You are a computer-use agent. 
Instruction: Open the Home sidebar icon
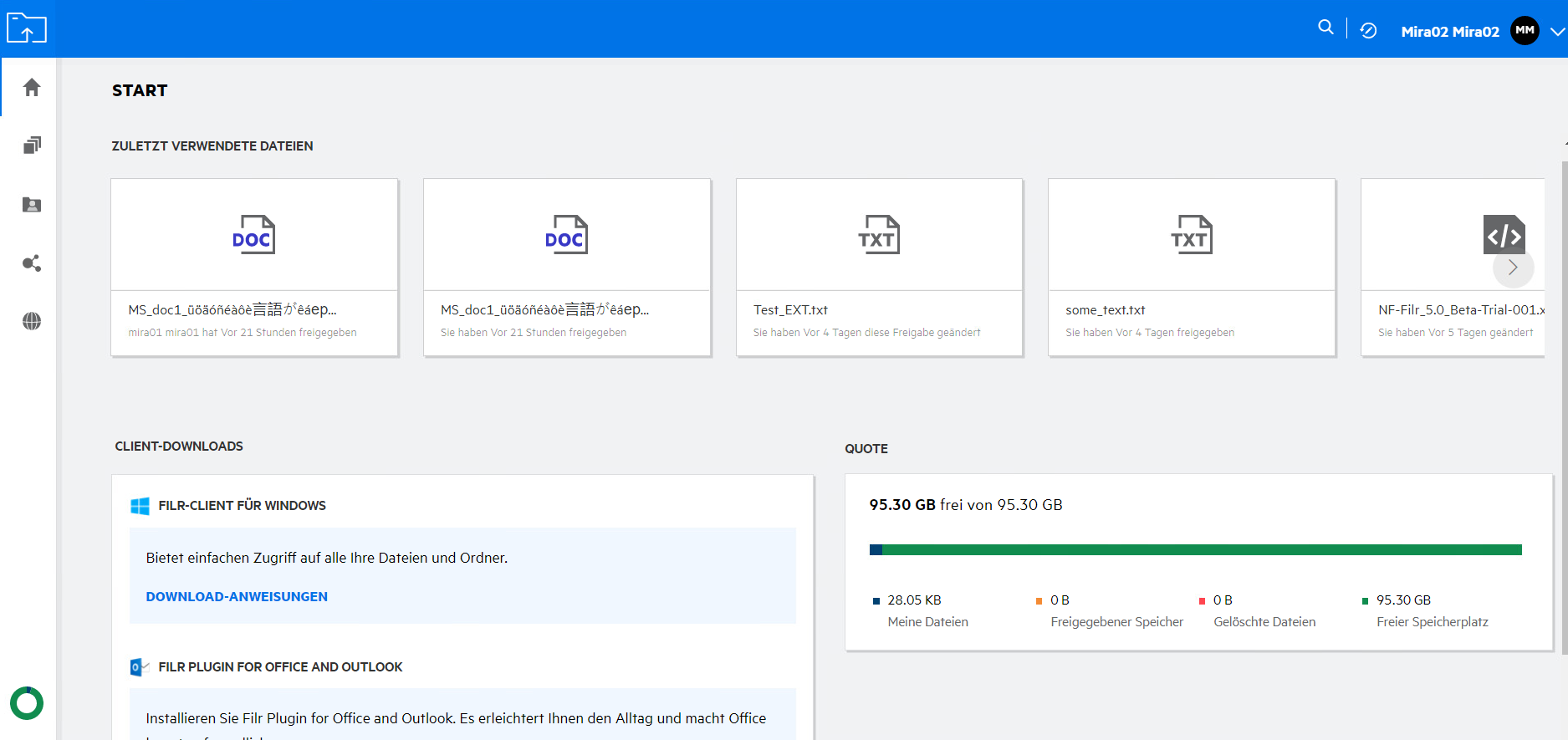click(32, 87)
